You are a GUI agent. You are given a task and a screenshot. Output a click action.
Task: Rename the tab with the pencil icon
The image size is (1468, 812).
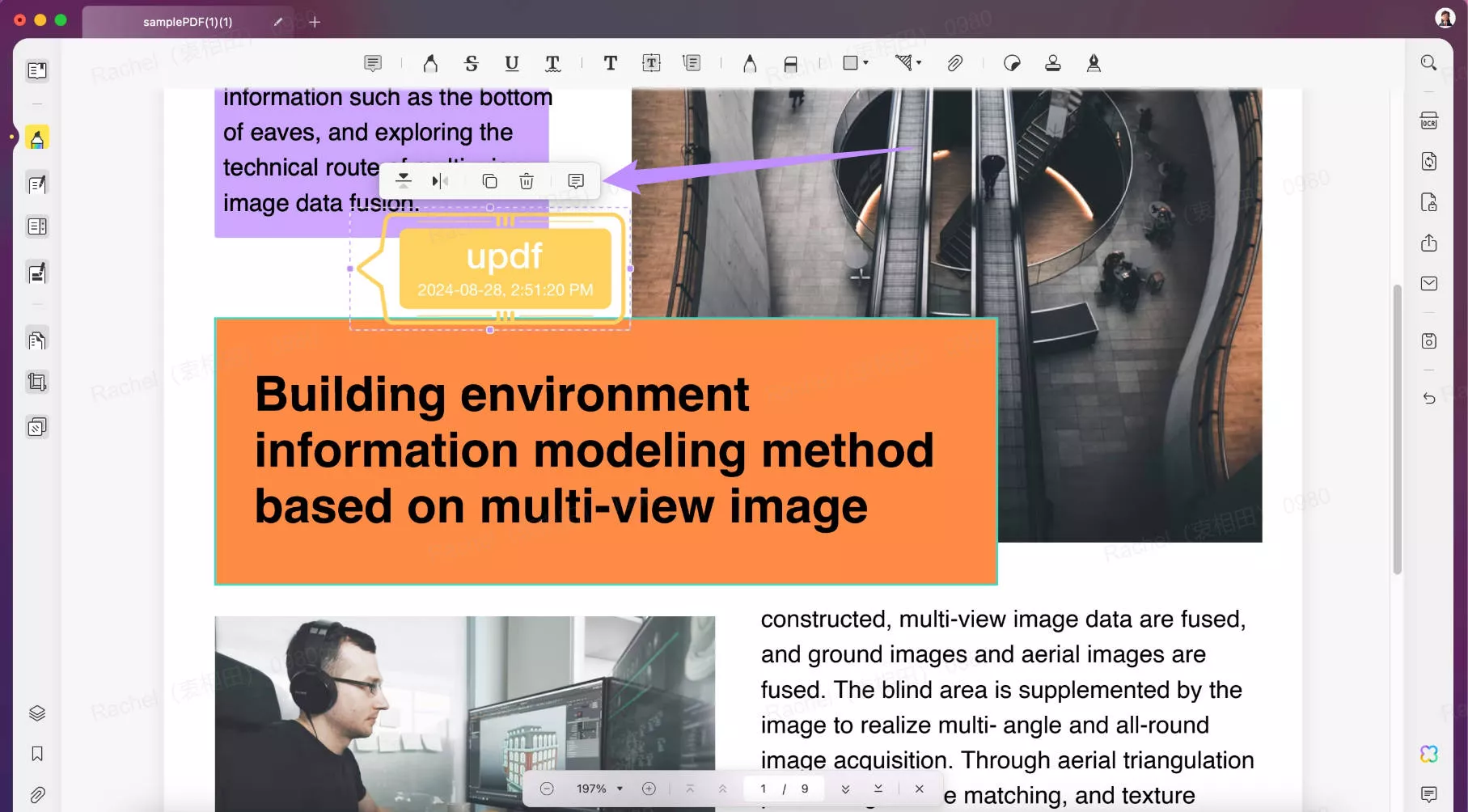click(278, 22)
